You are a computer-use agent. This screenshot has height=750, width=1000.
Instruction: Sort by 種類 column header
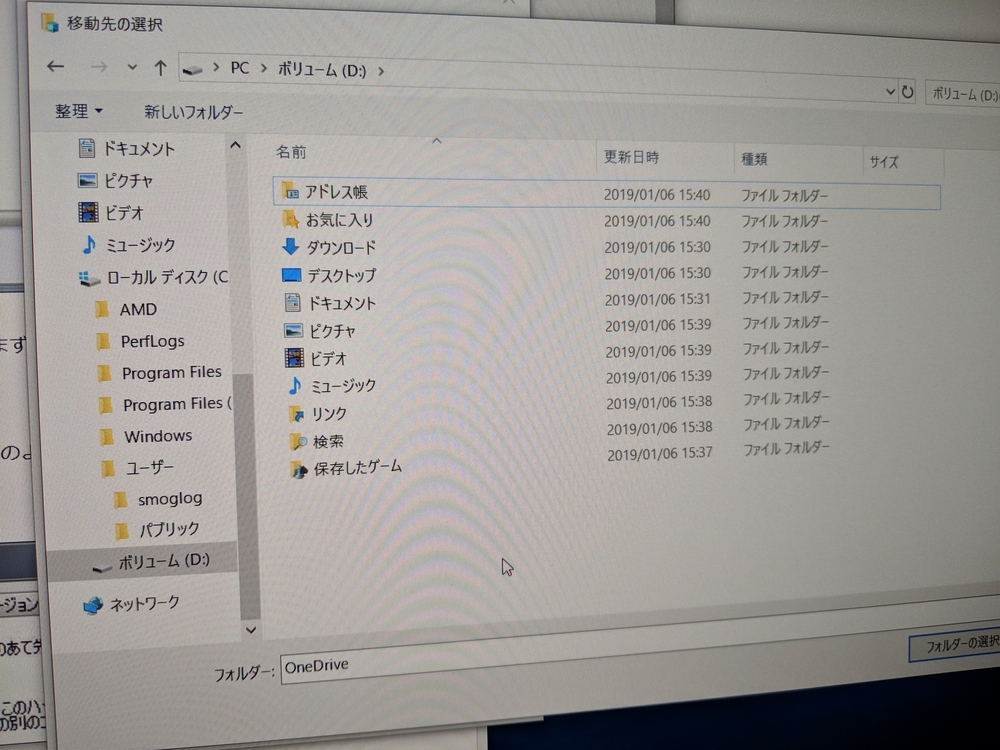[x=754, y=159]
